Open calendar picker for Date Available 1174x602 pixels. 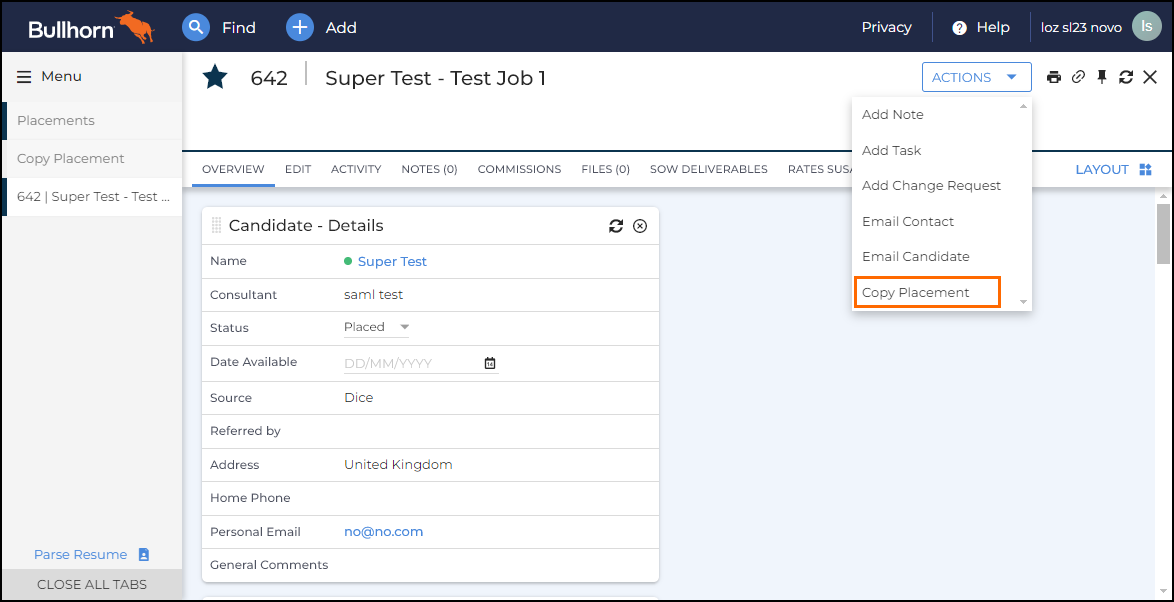[490, 363]
